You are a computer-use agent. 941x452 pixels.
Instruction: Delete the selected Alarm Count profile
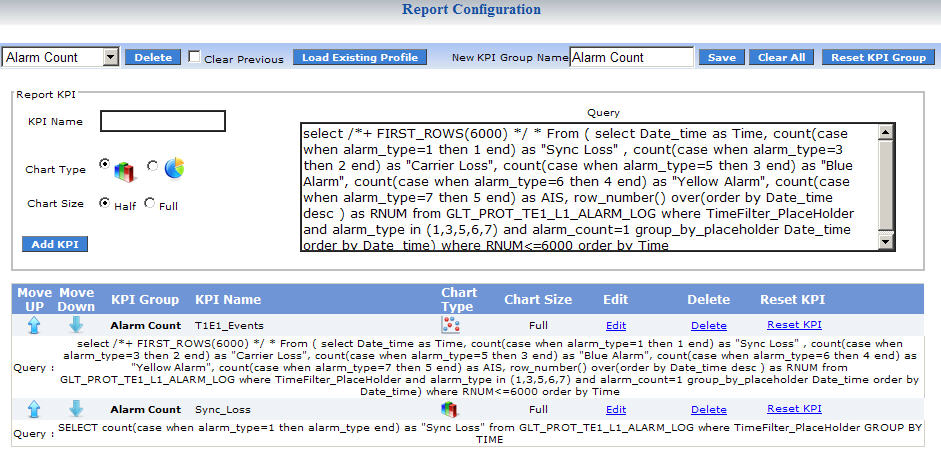tap(153, 58)
